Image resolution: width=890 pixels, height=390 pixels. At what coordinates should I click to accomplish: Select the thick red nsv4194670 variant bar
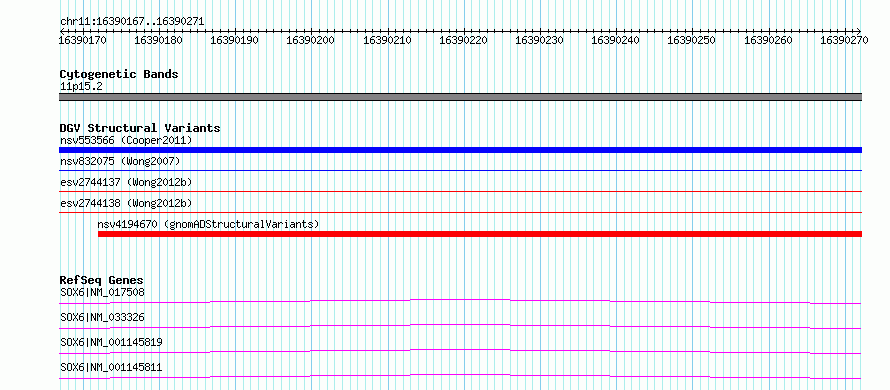pyautogui.click(x=480, y=234)
